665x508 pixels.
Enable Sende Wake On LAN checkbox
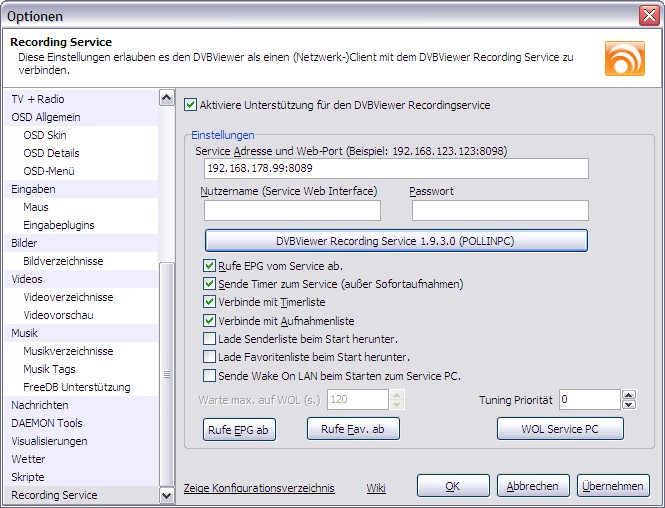click(210, 375)
